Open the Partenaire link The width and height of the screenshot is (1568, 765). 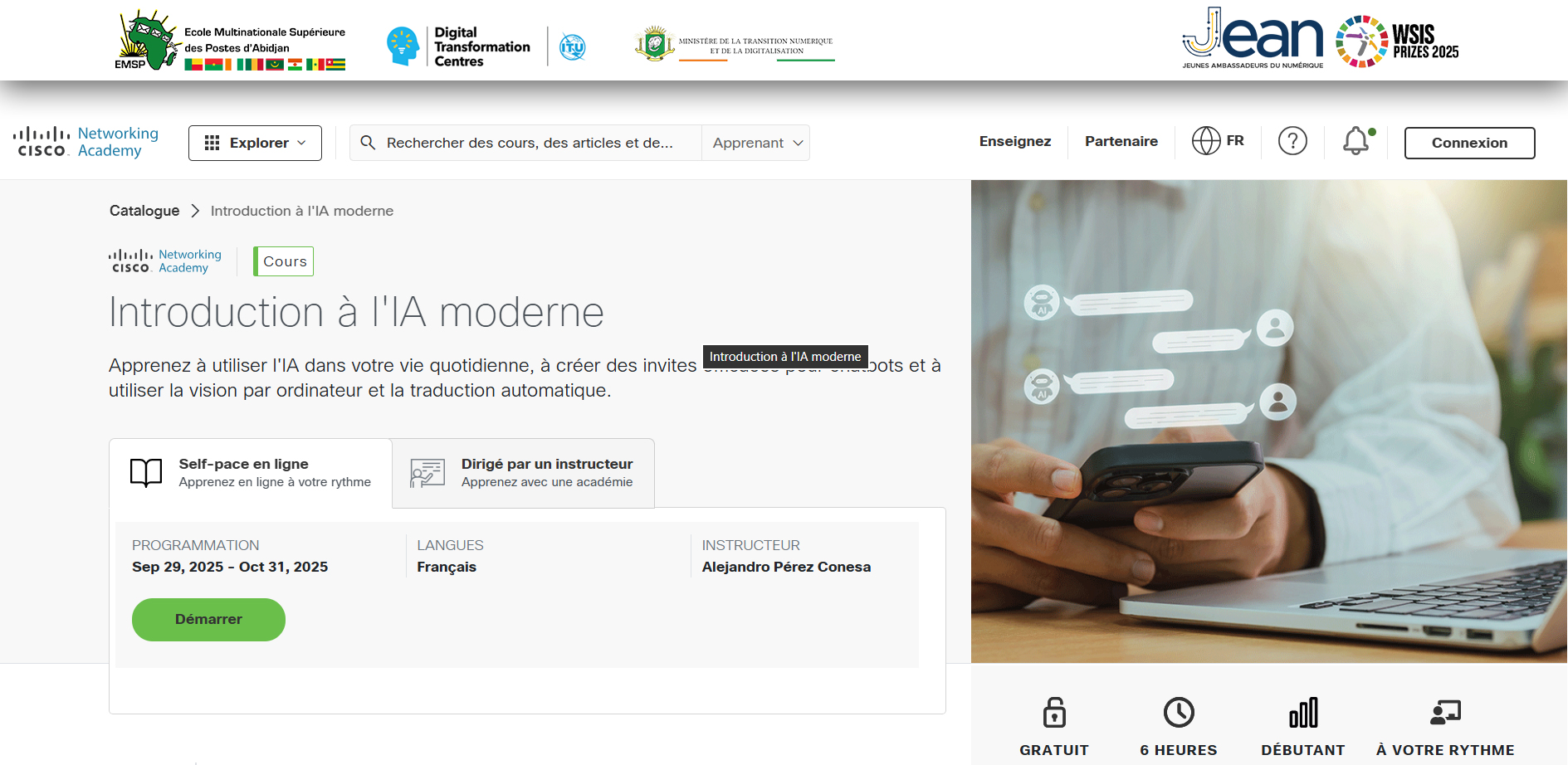point(1121,141)
